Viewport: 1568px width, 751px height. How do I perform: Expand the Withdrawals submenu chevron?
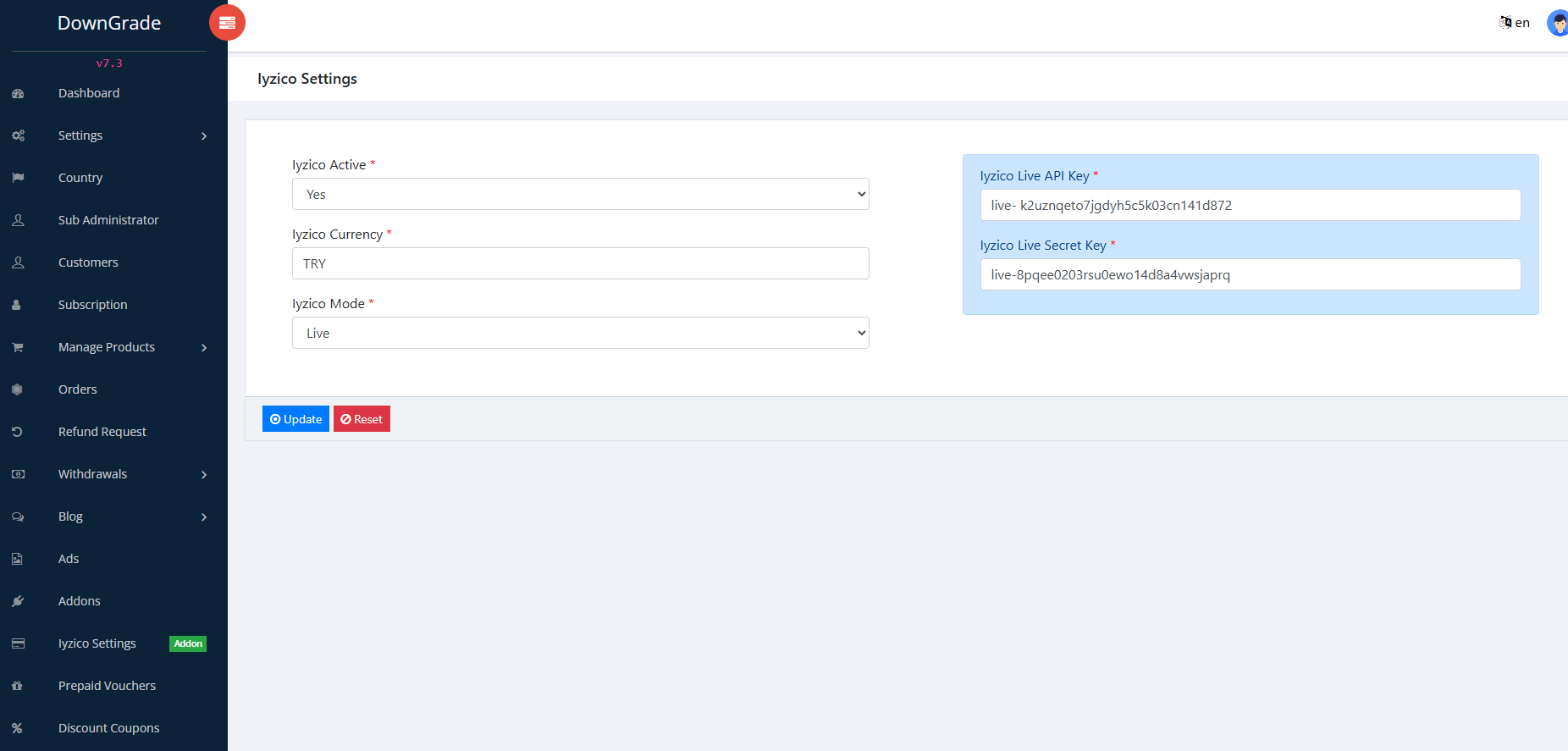tap(204, 475)
